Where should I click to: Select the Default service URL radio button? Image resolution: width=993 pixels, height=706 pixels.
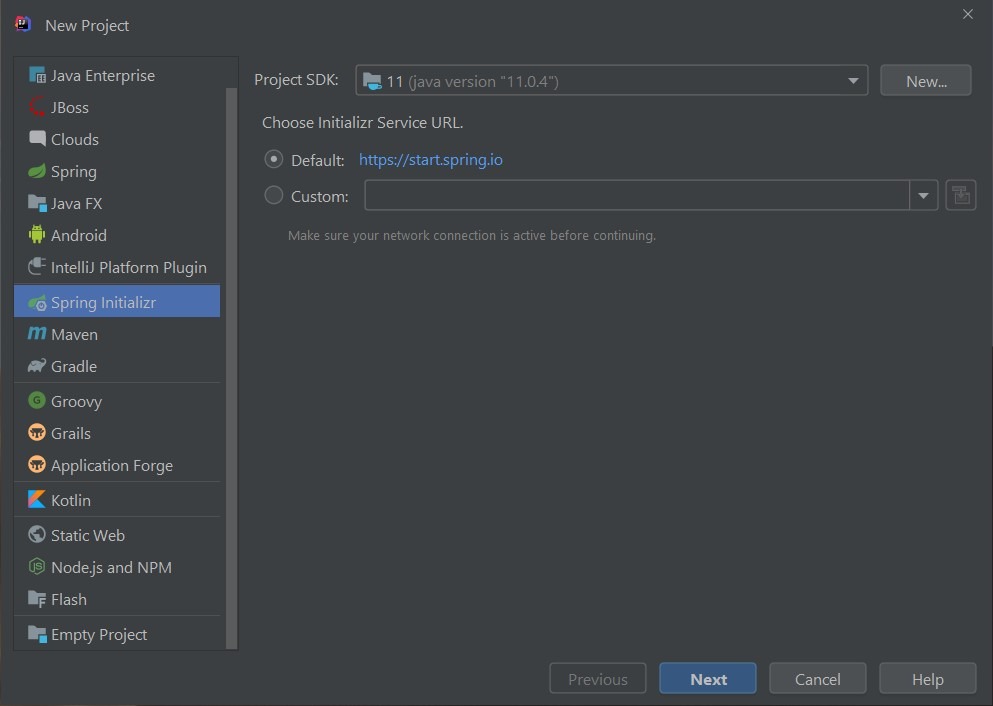click(274, 159)
